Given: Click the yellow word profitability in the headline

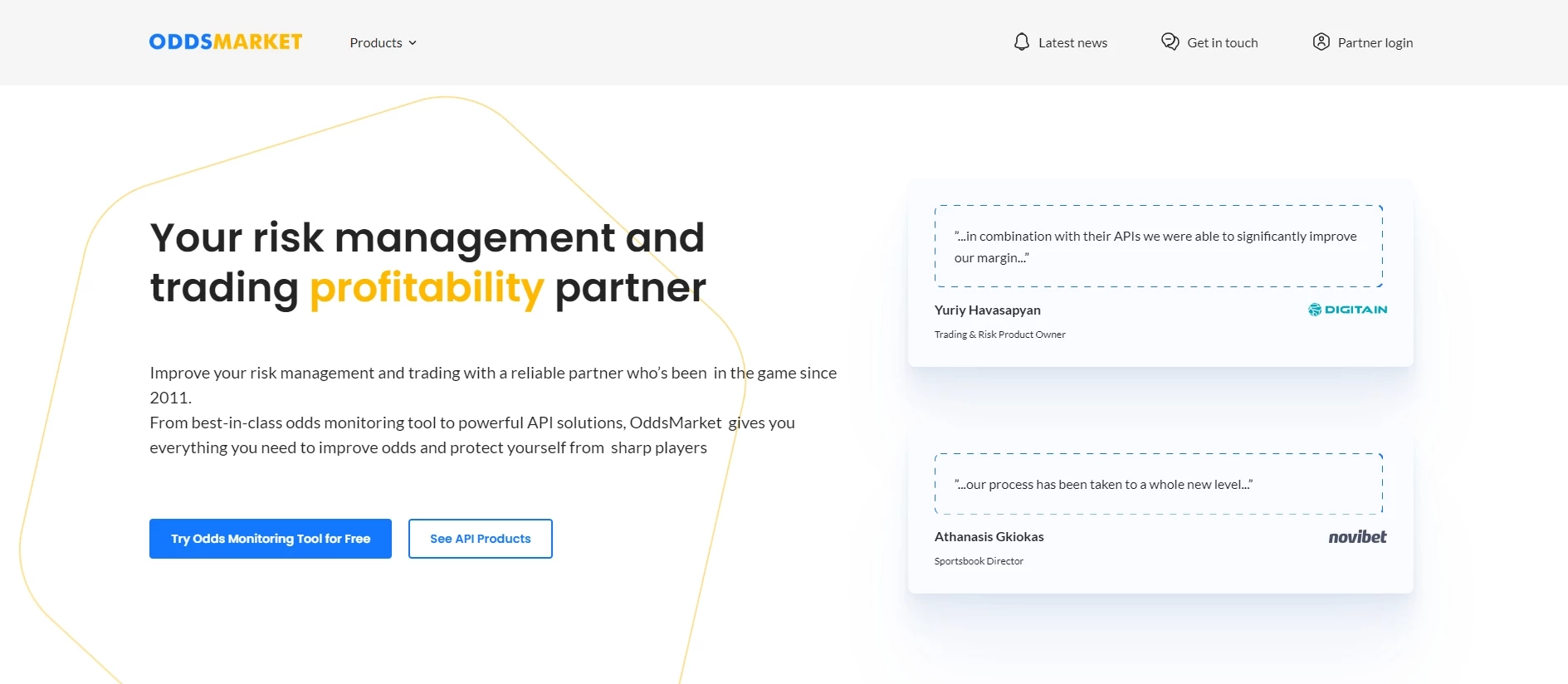Looking at the screenshot, I should (427, 288).
